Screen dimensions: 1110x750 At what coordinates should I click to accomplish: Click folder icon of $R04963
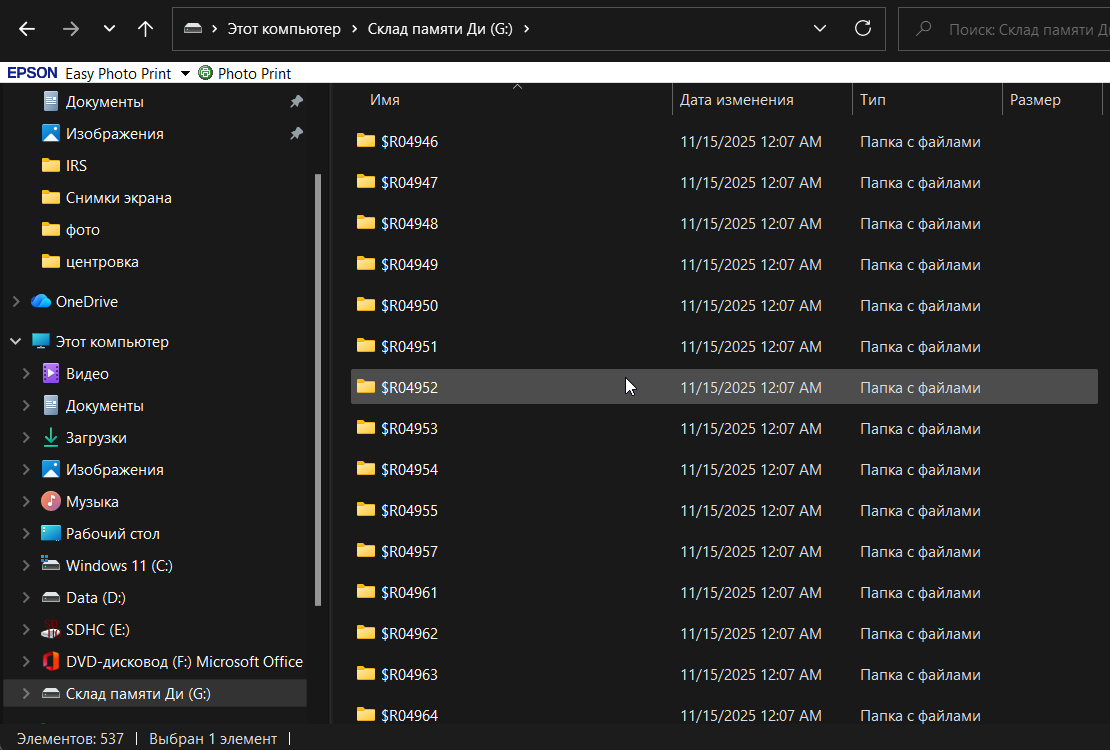click(x=365, y=674)
